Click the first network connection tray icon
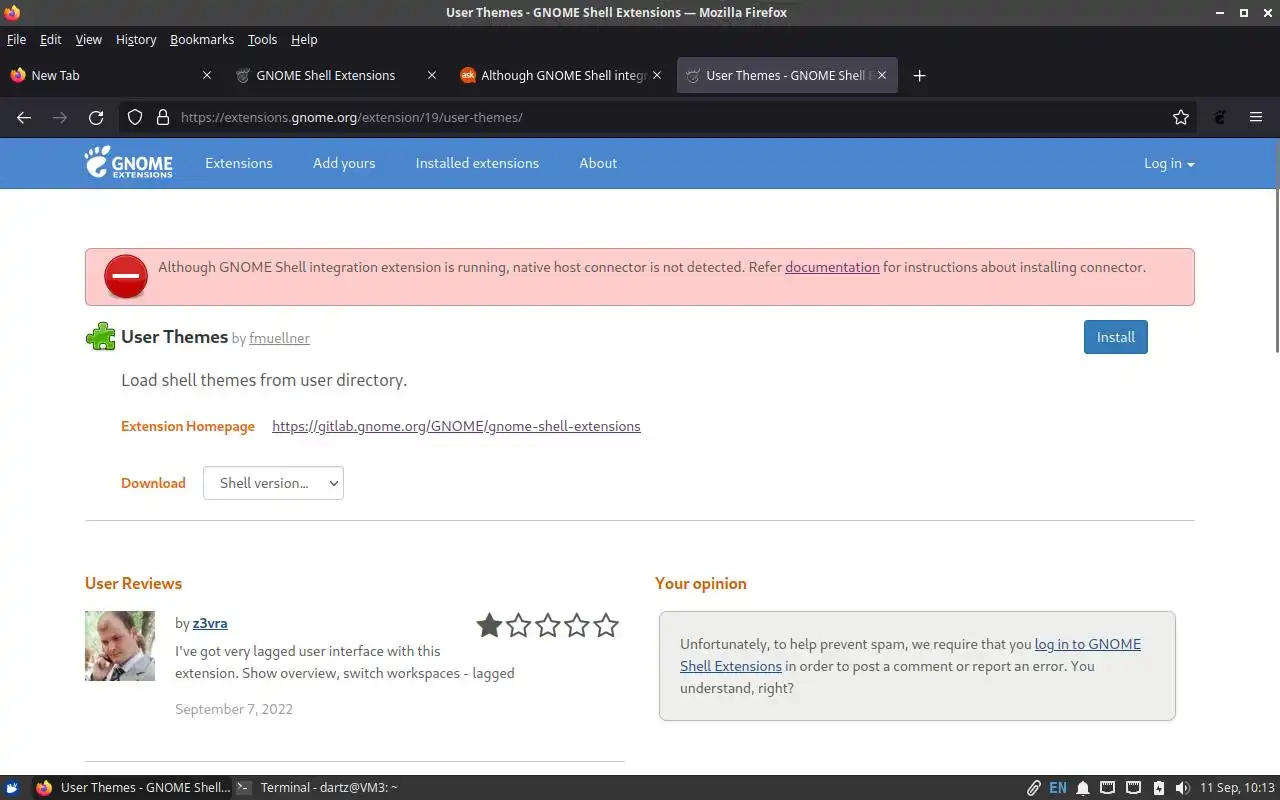 pos(1108,787)
